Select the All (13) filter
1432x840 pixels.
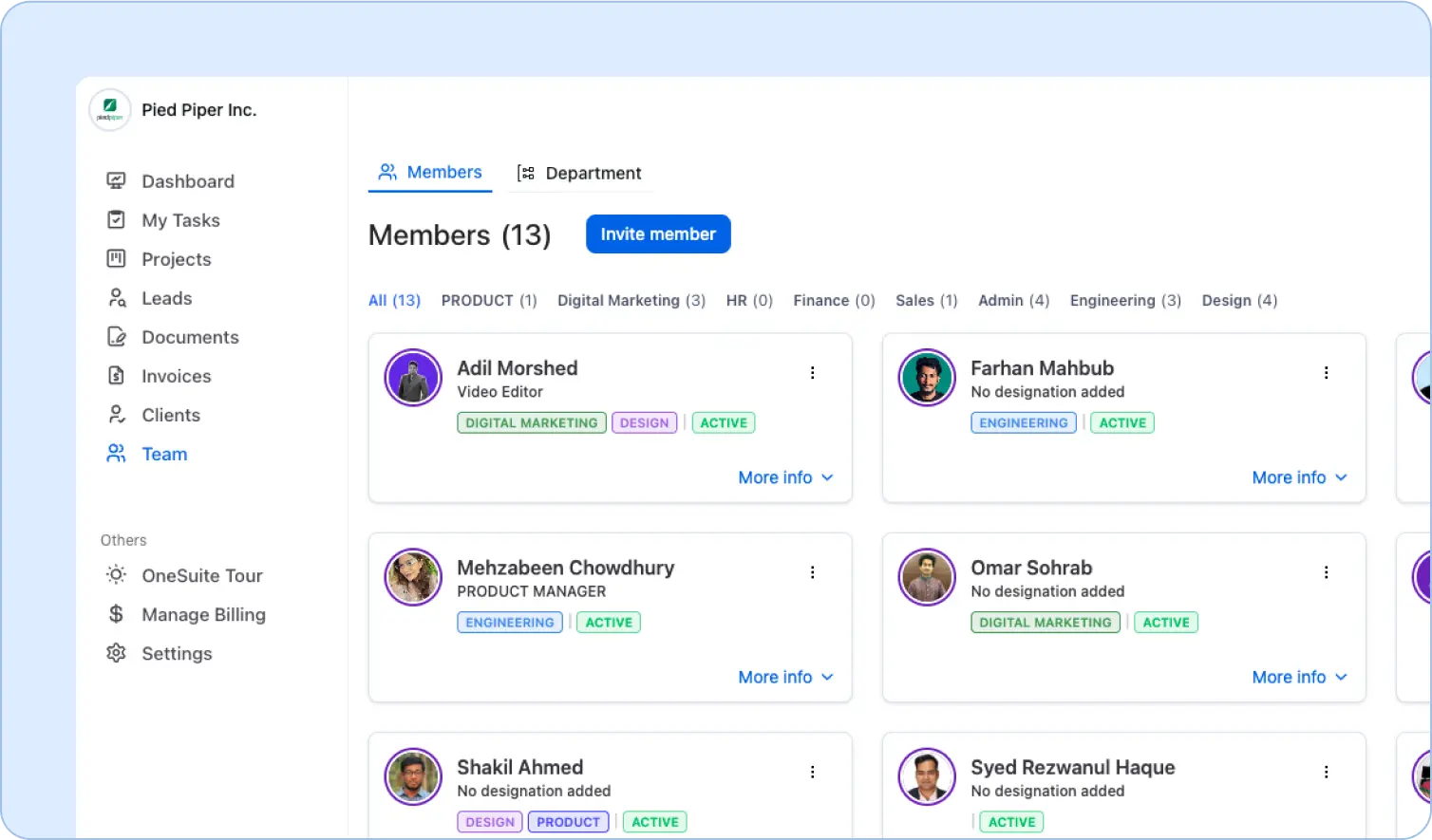[x=394, y=300]
